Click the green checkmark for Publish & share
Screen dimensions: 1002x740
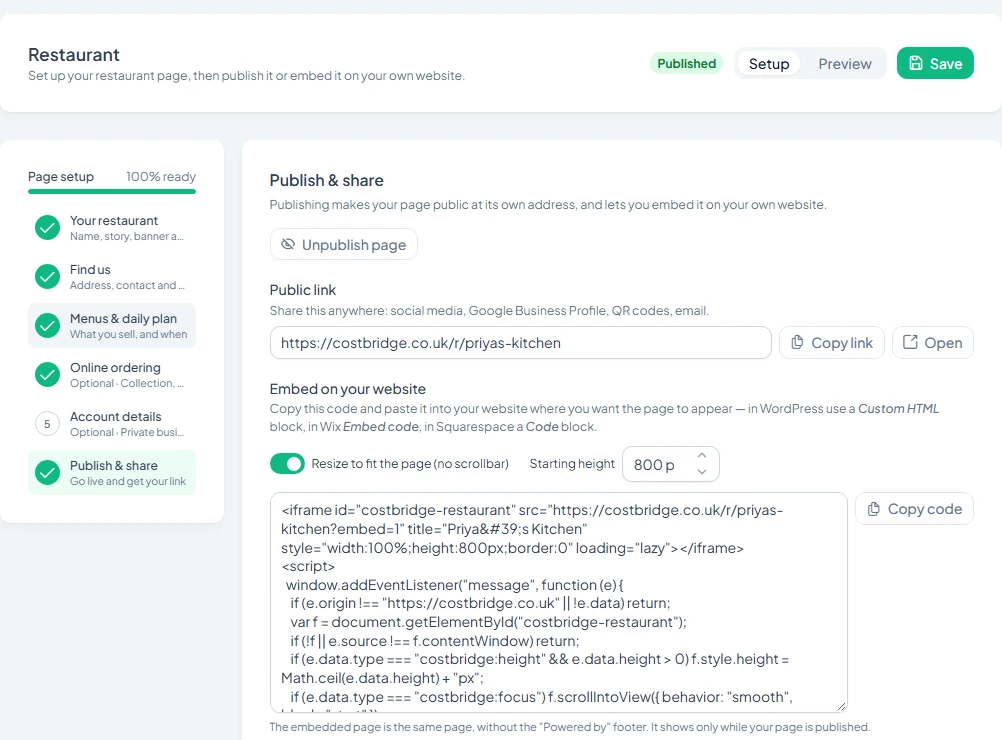click(47, 472)
